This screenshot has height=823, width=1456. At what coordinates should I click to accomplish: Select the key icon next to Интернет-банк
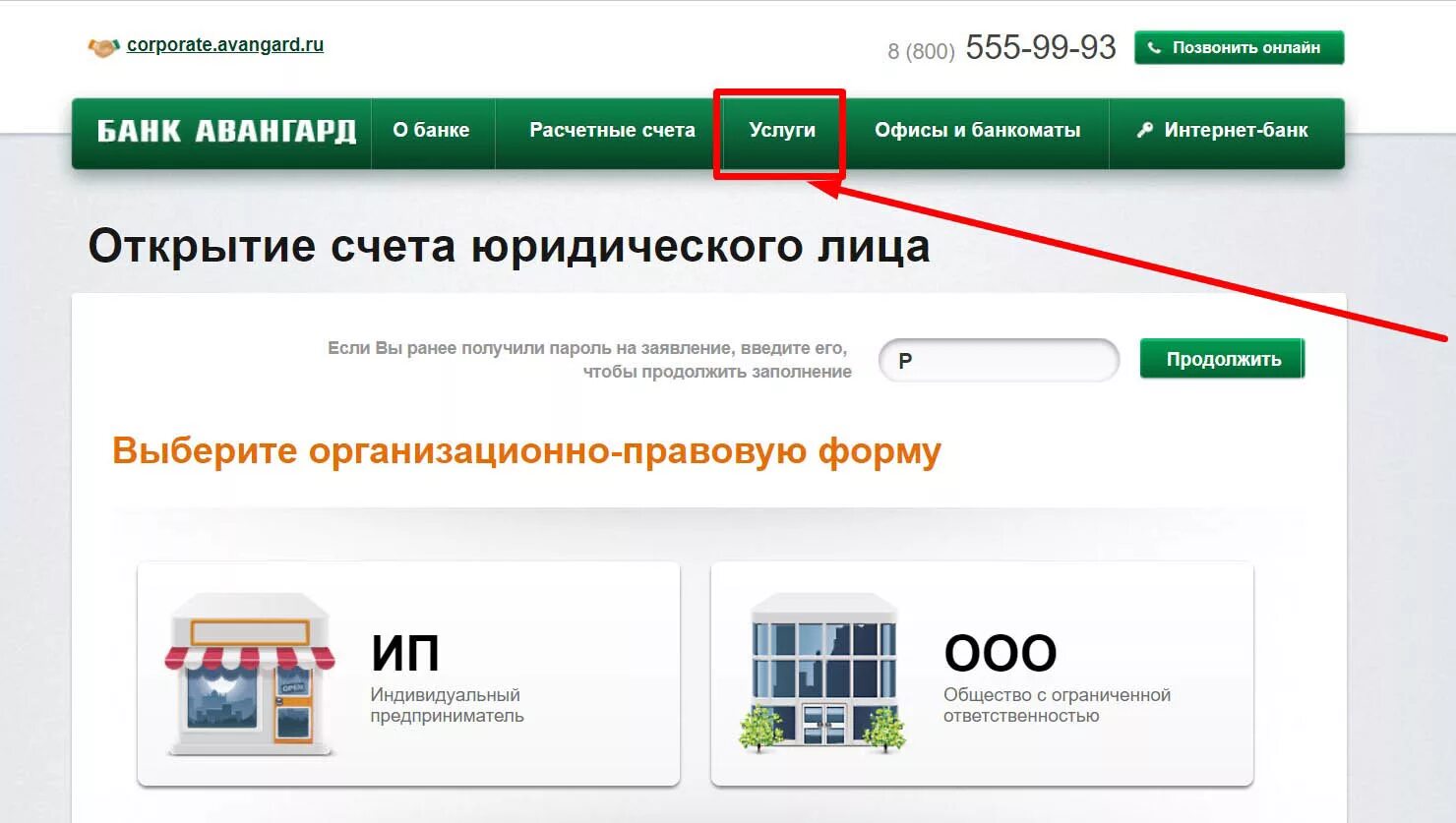(x=1143, y=129)
